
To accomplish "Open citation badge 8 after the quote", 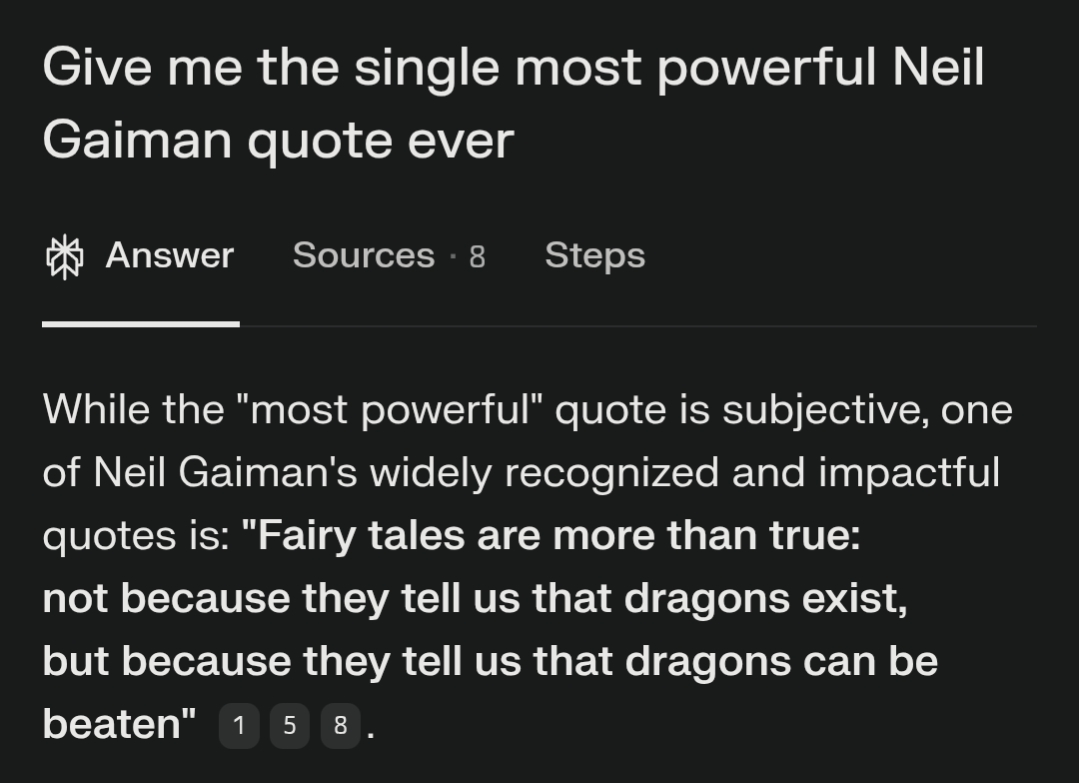I will coord(341,725).
